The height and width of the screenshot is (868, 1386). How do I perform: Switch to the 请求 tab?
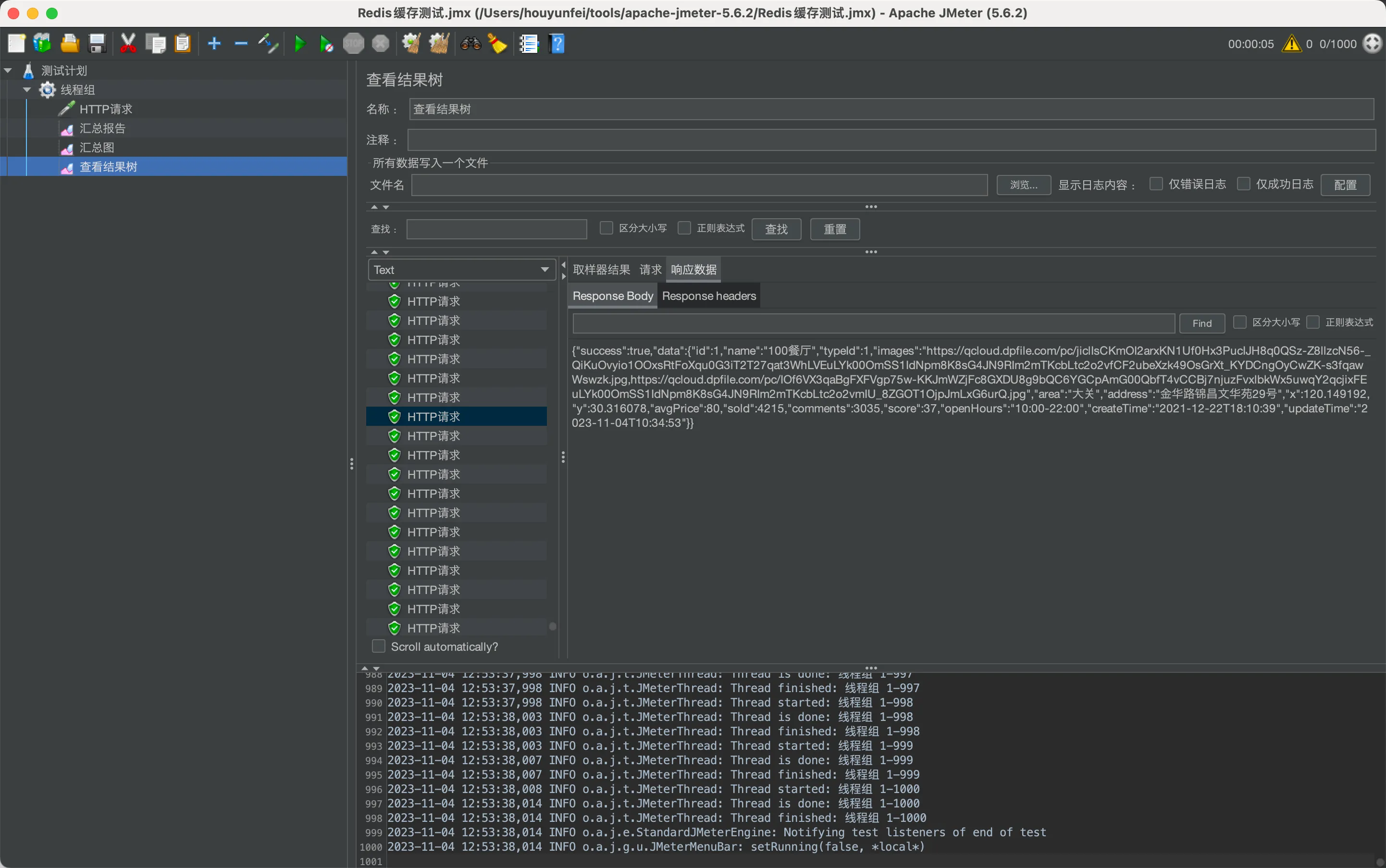coord(650,270)
